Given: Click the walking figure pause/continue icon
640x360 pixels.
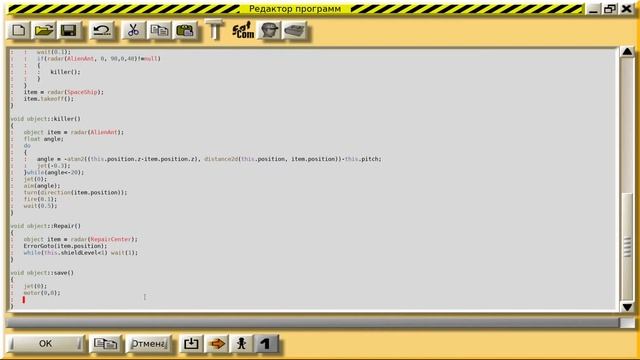Looking at the screenshot, I should click(x=241, y=344).
